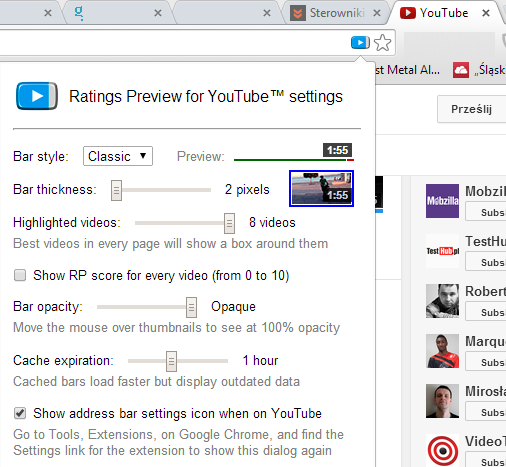Click the Mirosław channel name
This screenshot has width=506, height=467.
pyautogui.click(x=486, y=391)
